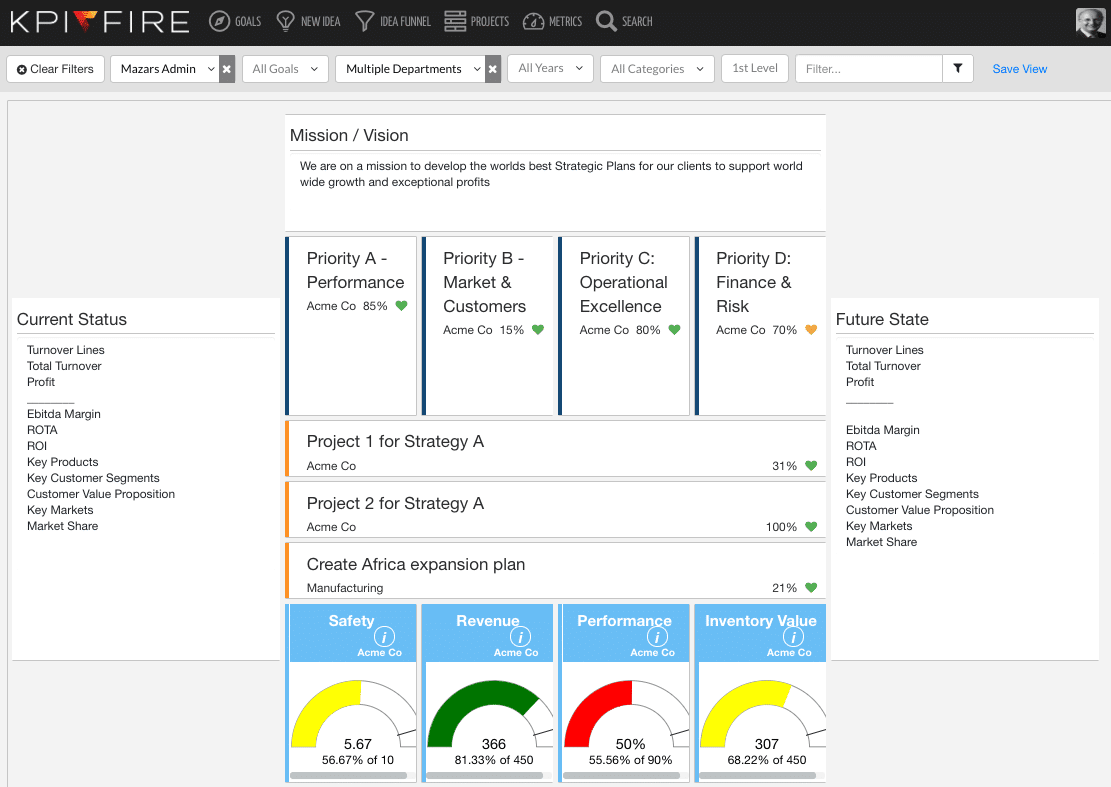This screenshot has height=787, width=1111.
Task: Open Create Africa expansion plan
Action: click(556, 571)
